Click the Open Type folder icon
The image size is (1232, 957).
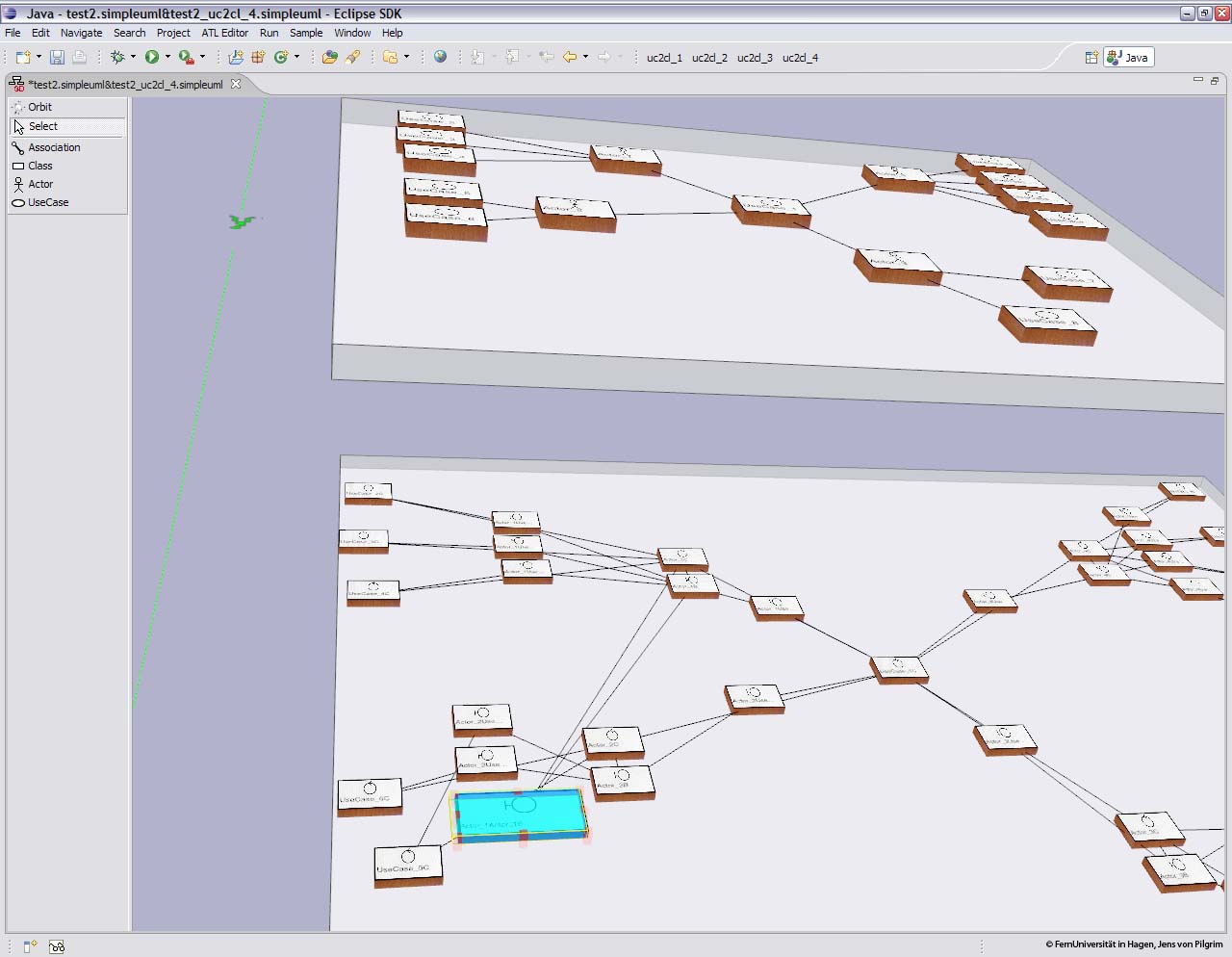tap(330, 58)
